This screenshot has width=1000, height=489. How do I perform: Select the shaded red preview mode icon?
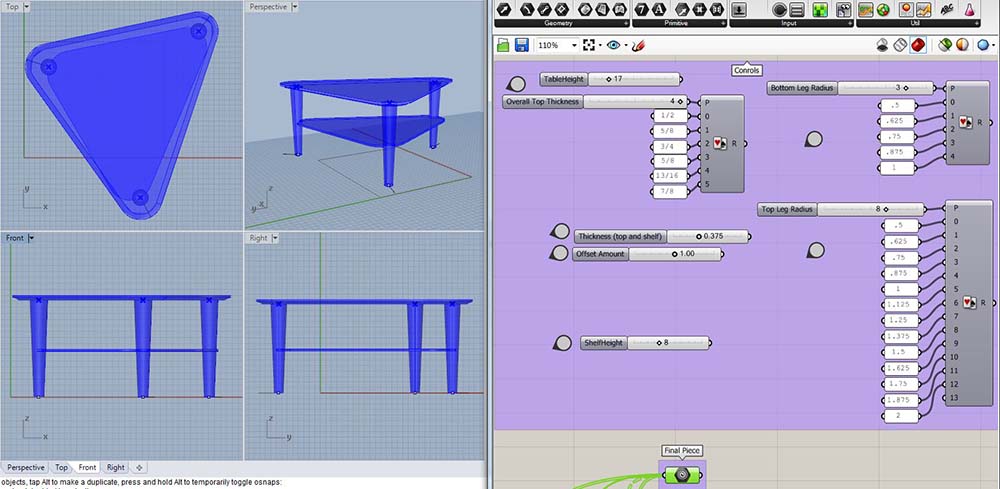(917, 45)
